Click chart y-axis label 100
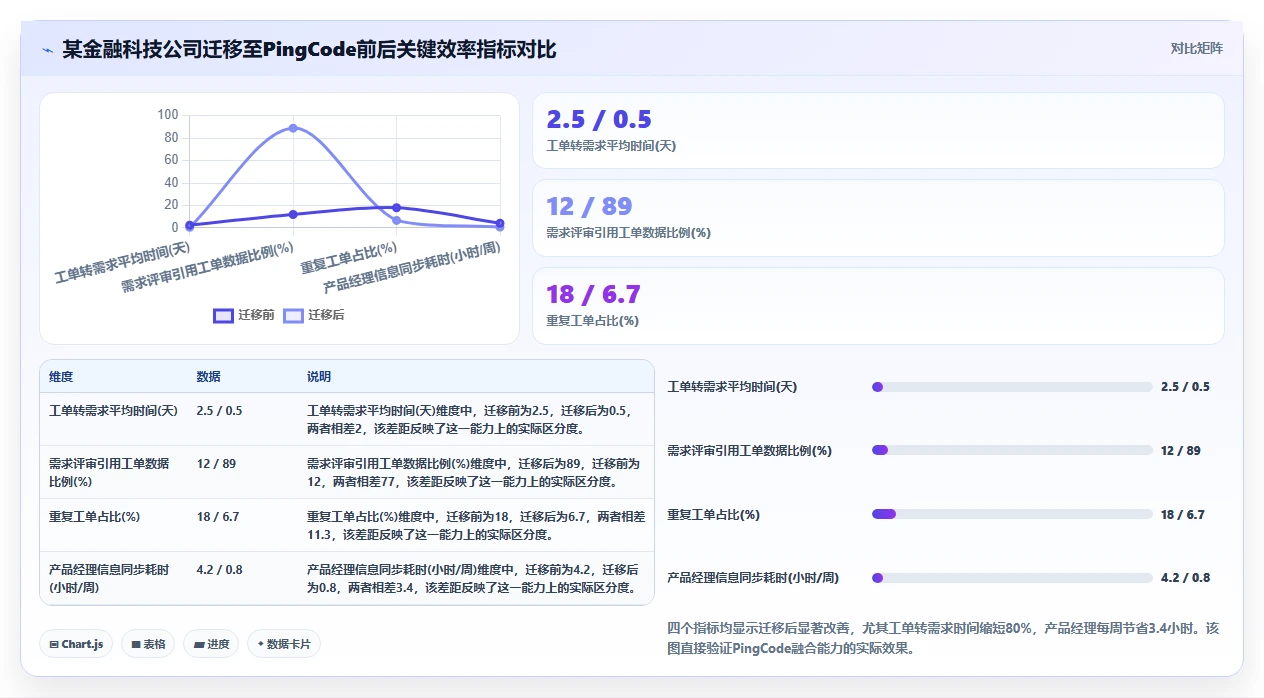 pyautogui.click(x=168, y=115)
